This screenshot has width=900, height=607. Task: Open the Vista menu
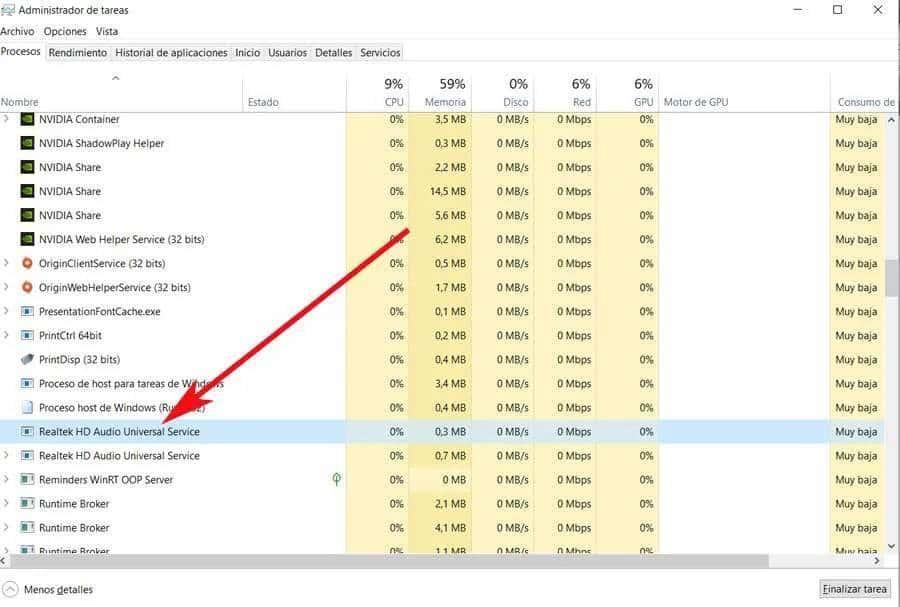click(x=106, y=31)
